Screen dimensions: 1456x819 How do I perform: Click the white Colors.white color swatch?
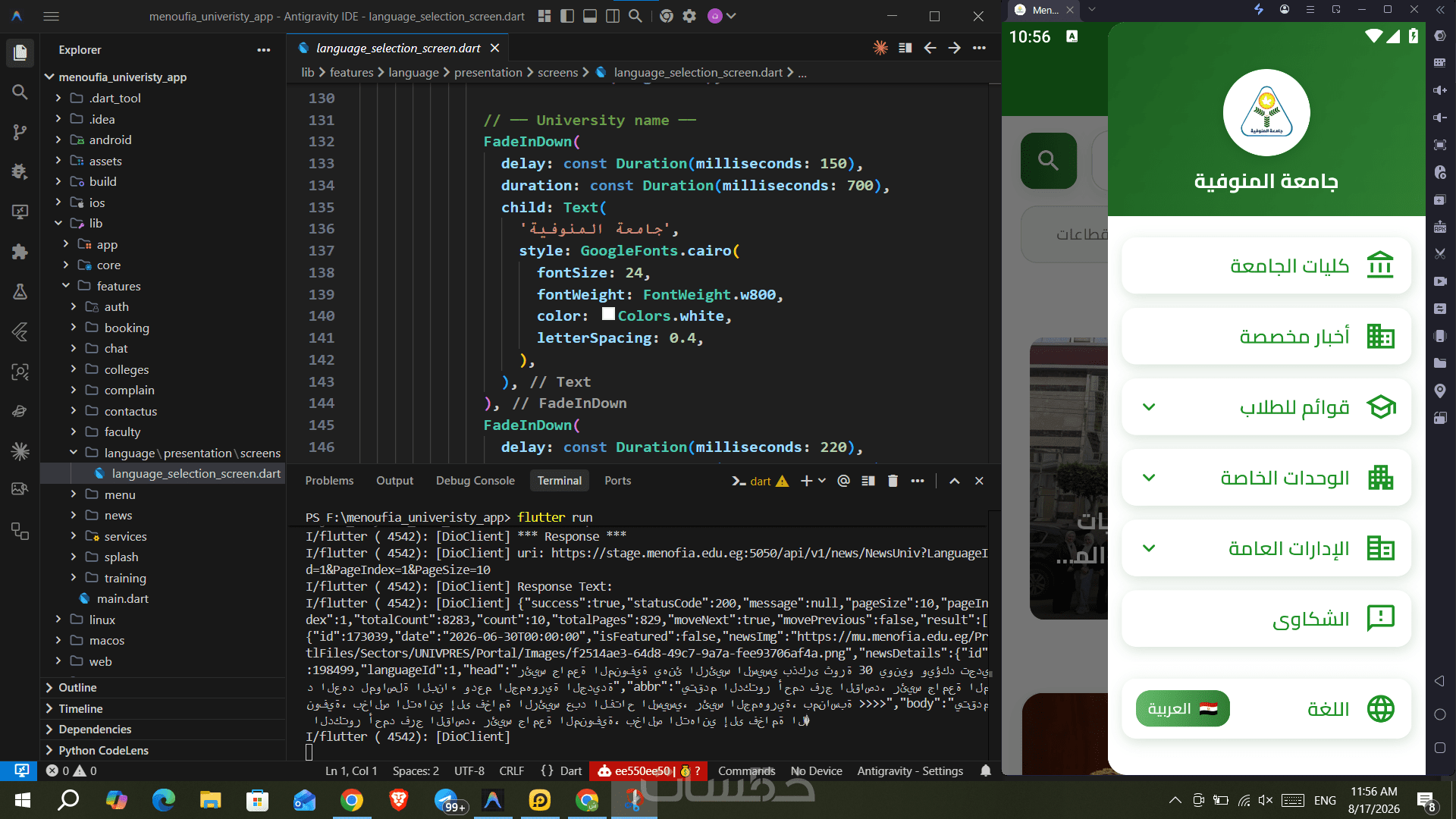point(608,314)
